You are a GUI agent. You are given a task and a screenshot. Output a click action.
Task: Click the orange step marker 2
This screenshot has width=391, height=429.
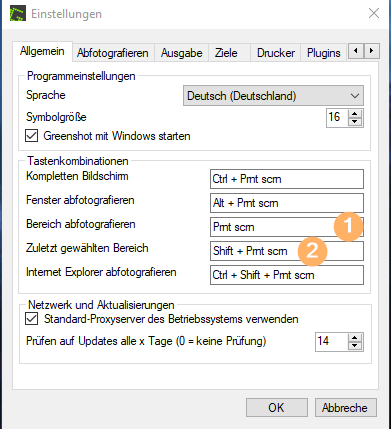[312, 251]
